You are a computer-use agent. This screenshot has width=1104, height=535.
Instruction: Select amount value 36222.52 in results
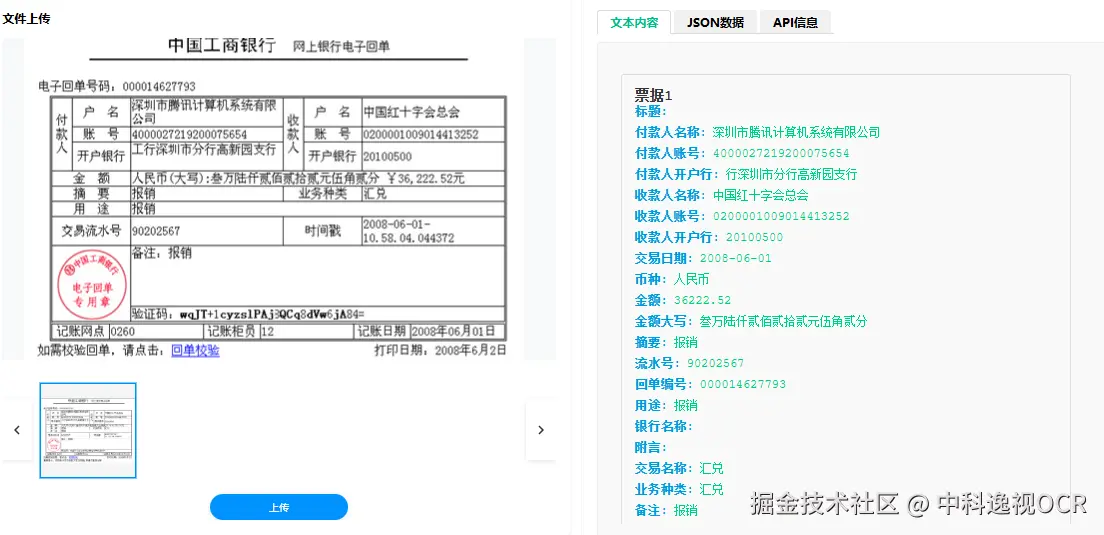(x=702, y=301)
